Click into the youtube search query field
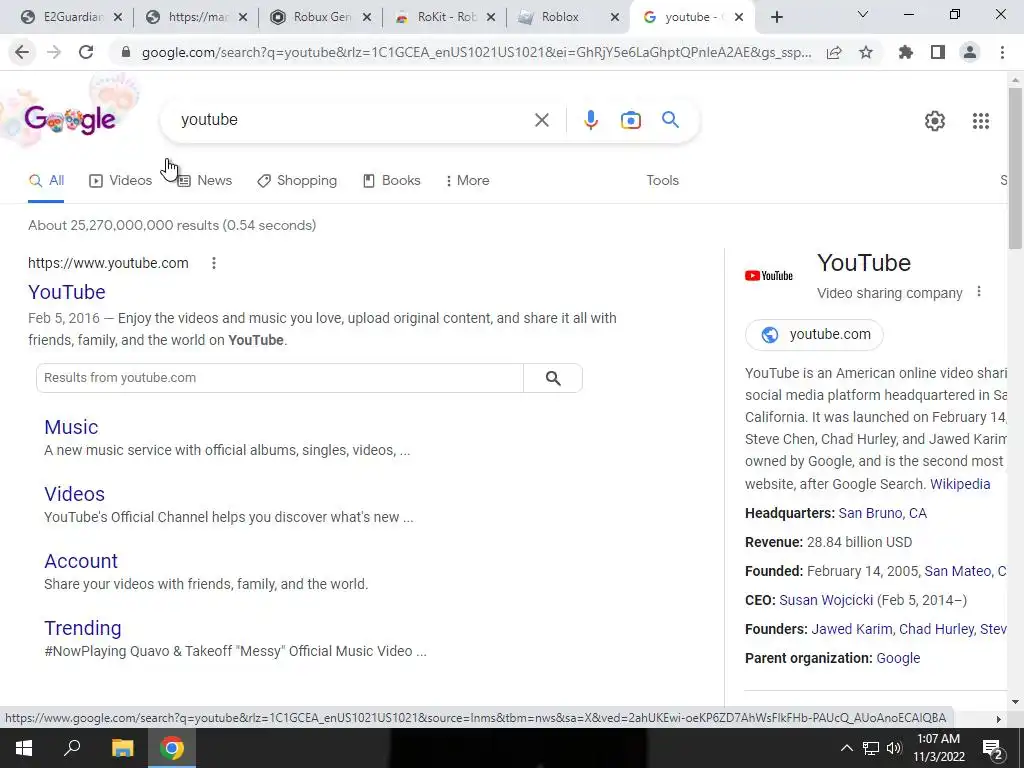 pos(353,120)
